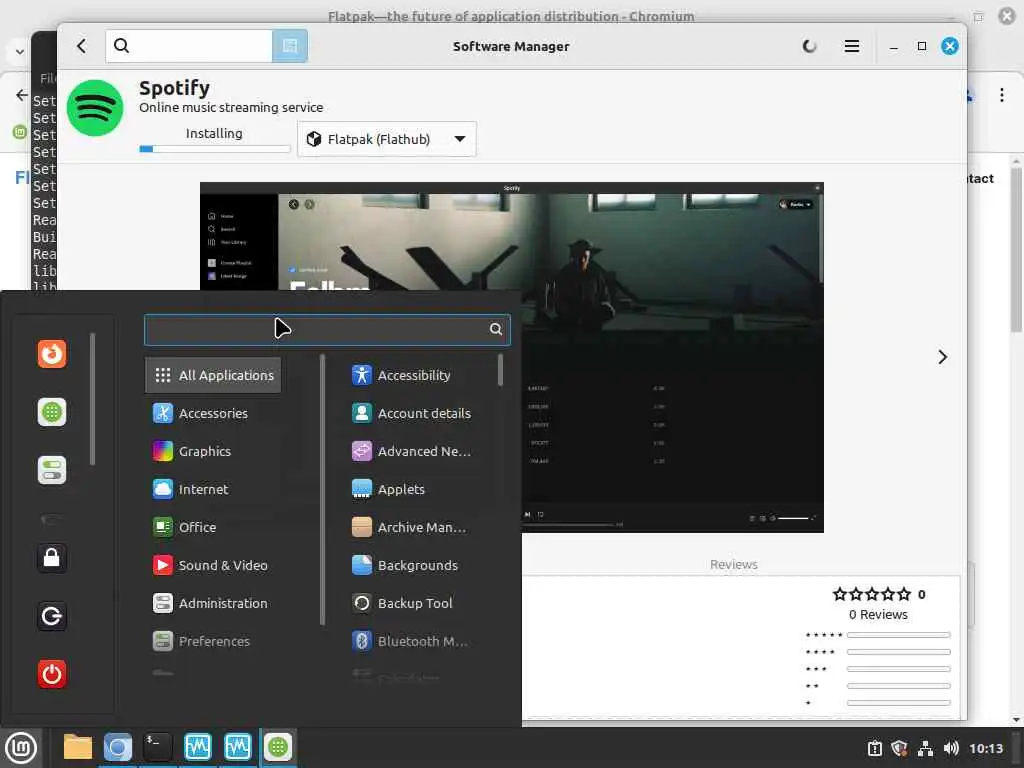Show the next Spotify screenshot
Viewport: 1024px width, 768px height.
click(942, 357)
